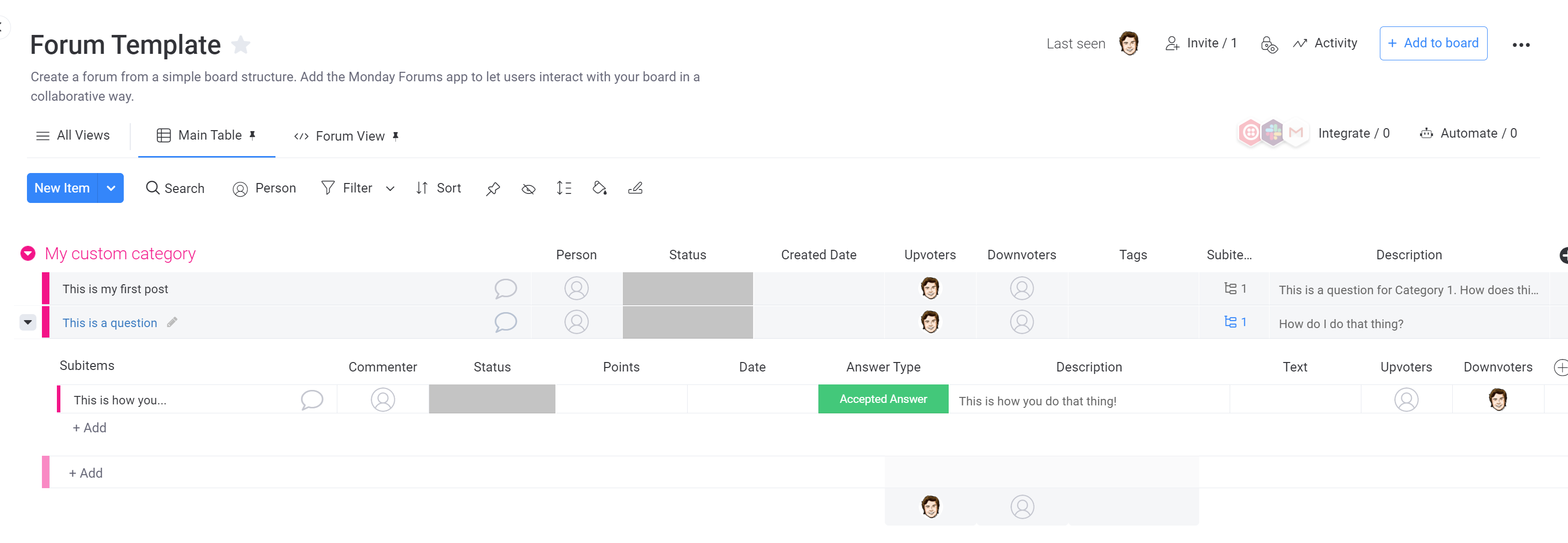
Task: Click the pin columns icon in toolbar
Action: click(x=493, y=188)
